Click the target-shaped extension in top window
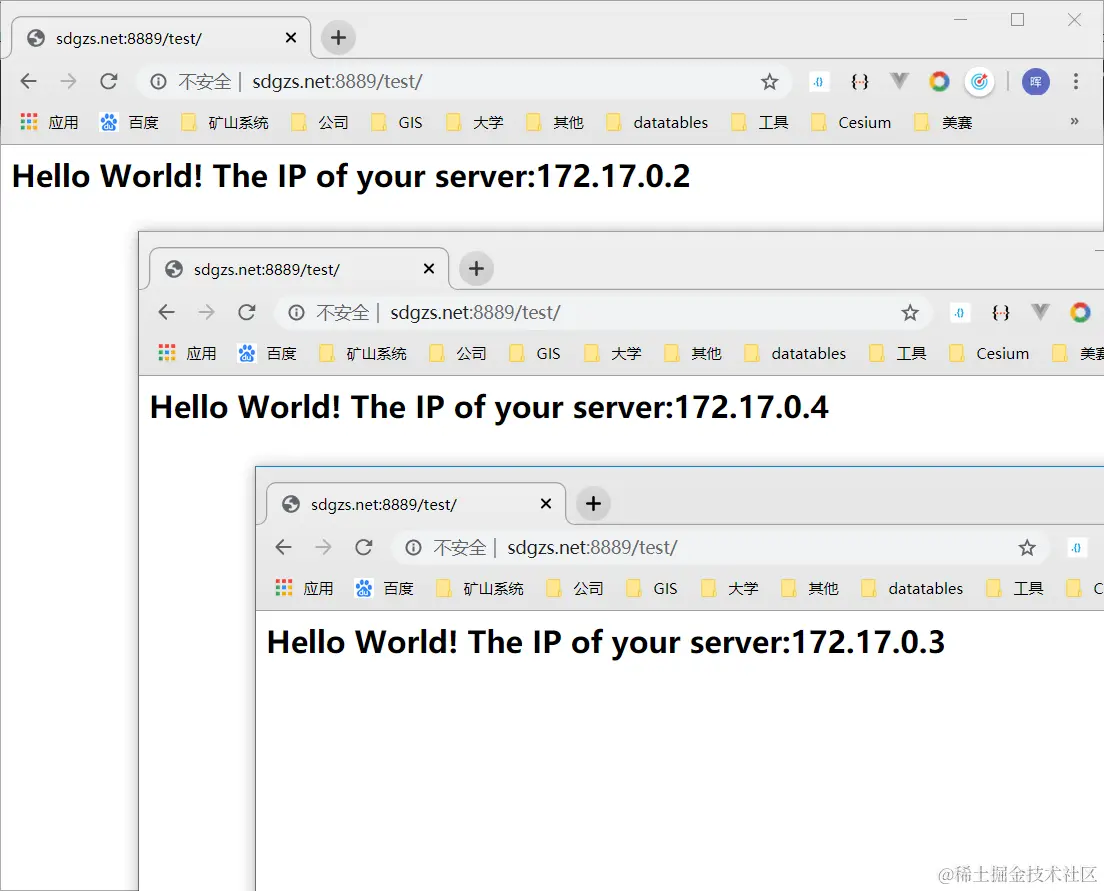 coord(979,82)
